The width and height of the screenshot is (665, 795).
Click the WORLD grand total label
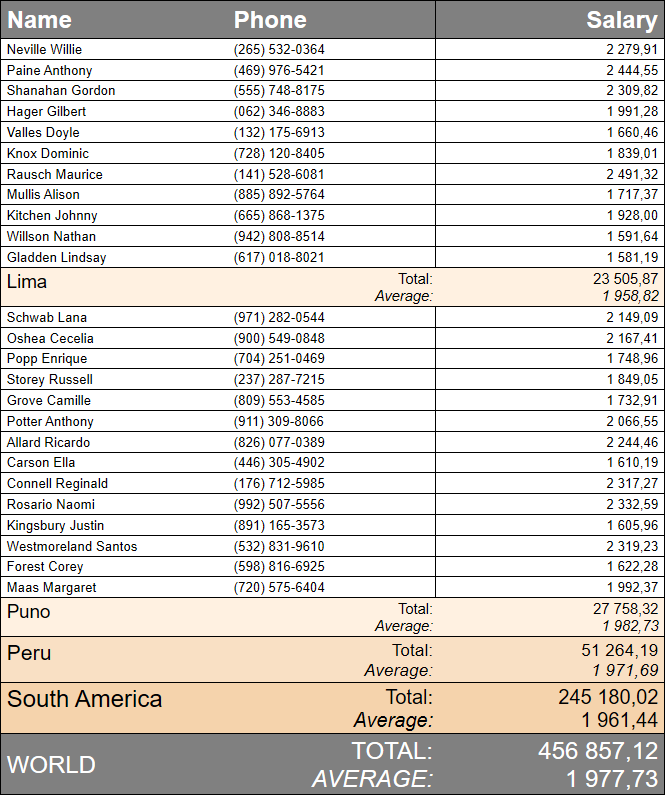click(52, 765)
